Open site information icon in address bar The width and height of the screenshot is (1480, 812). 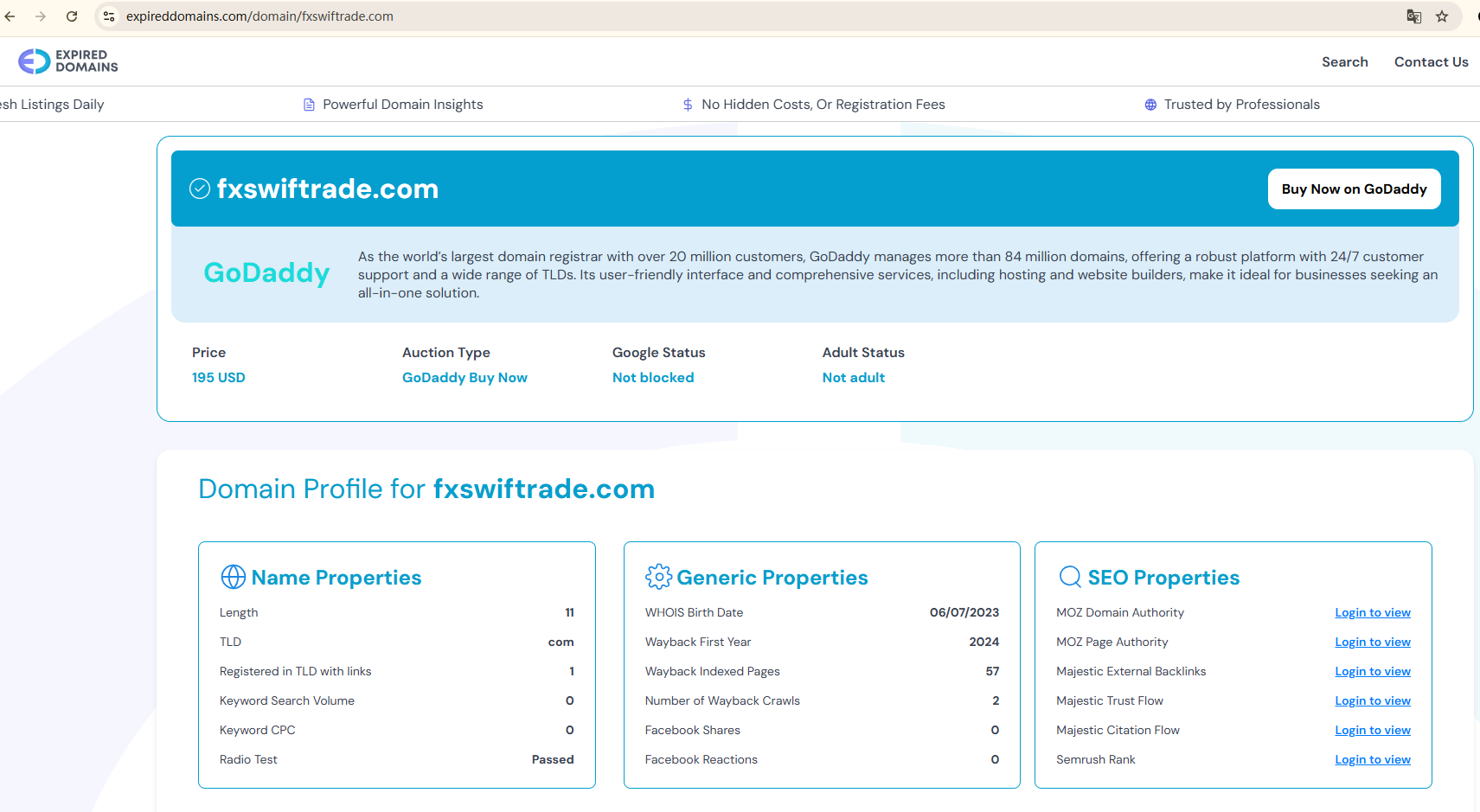109,16
